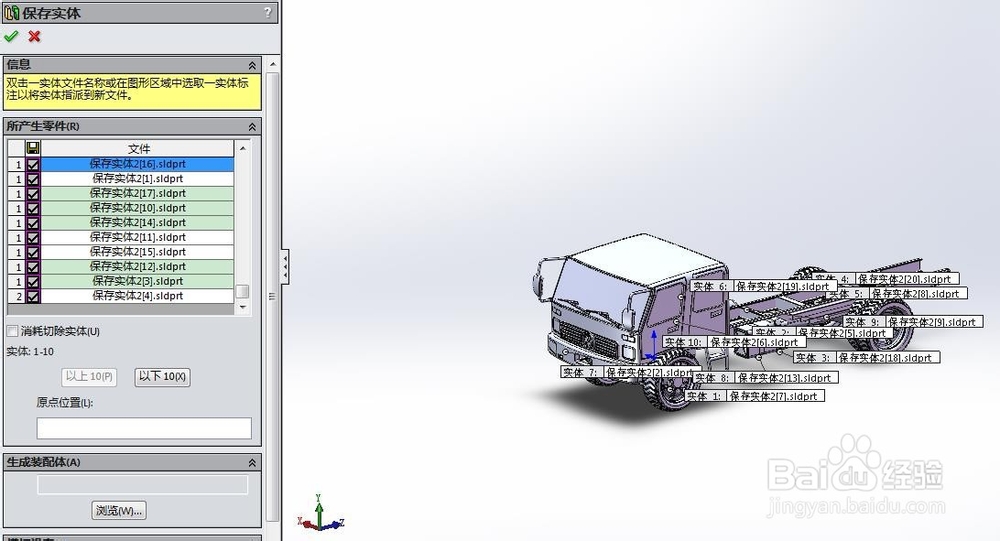
Task: Click the 实体 1 callout 保存实体2[7].sldprt
Action: 754,396
